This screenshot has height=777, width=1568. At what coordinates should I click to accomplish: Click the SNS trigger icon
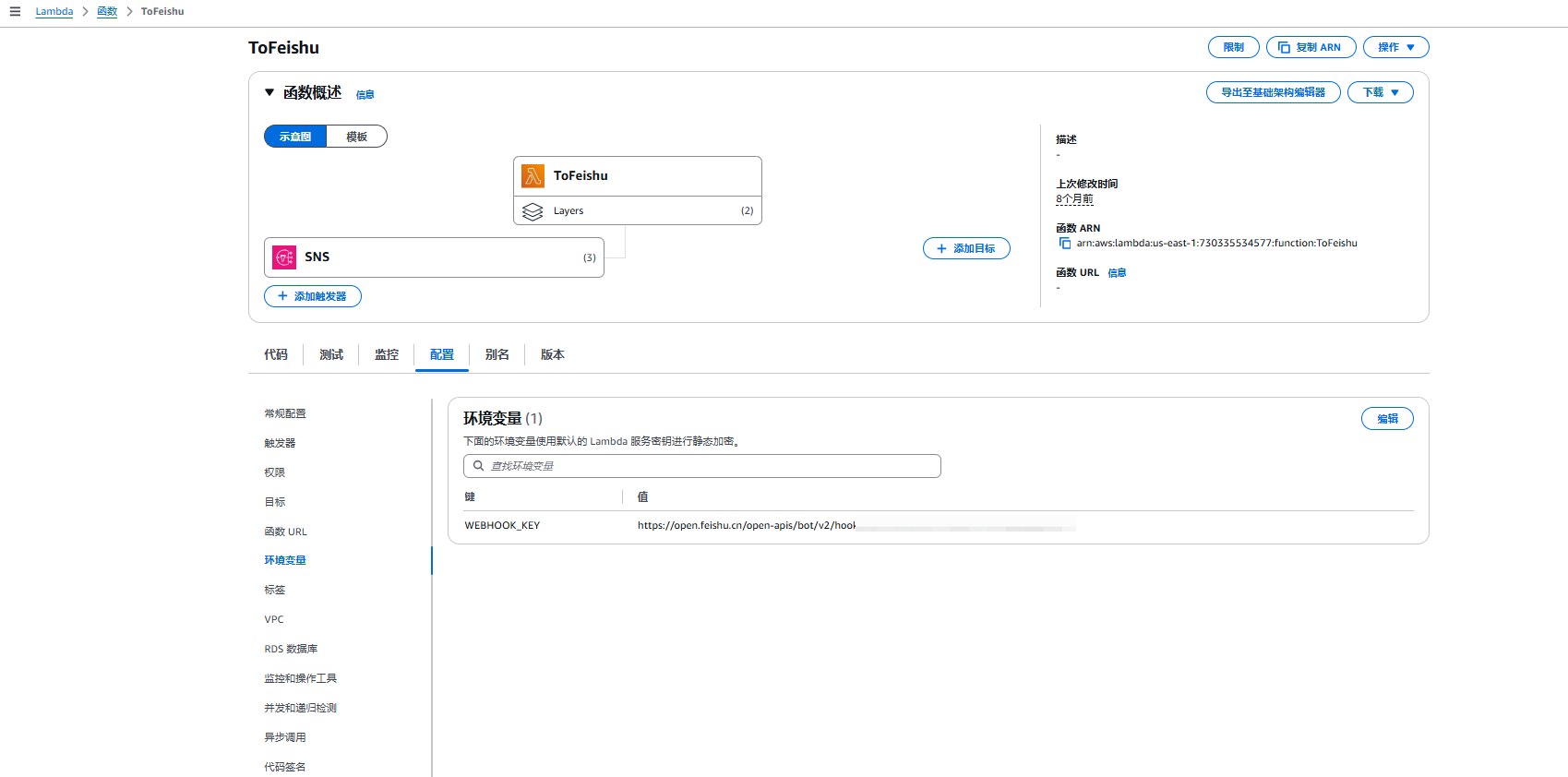285,257
